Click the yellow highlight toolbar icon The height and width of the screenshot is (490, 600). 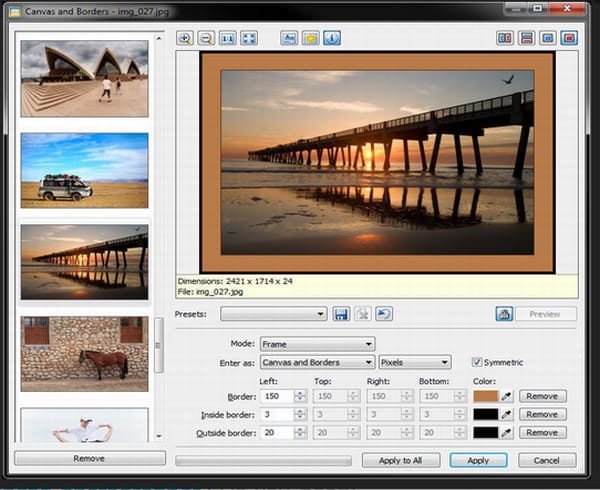tap(311, 38)
